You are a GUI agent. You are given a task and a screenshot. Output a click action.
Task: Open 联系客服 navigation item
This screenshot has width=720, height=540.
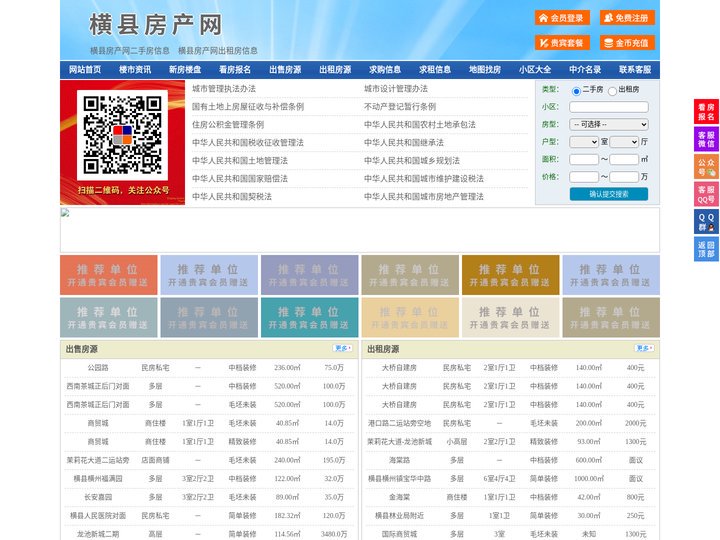pos(635,70)
